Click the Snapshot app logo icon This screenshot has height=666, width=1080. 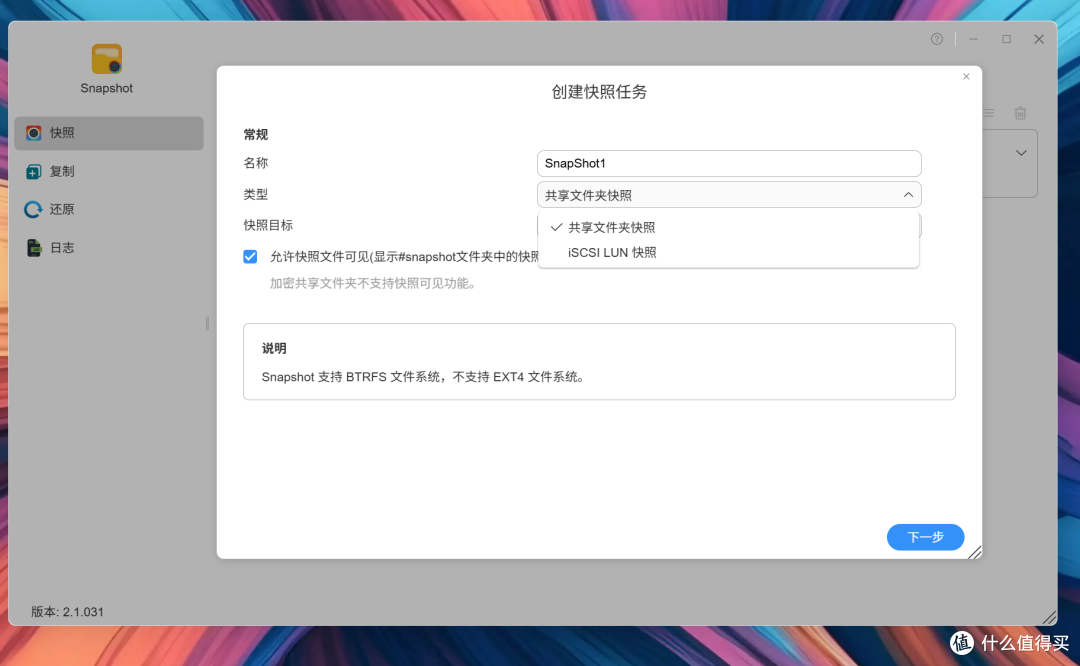107,59
